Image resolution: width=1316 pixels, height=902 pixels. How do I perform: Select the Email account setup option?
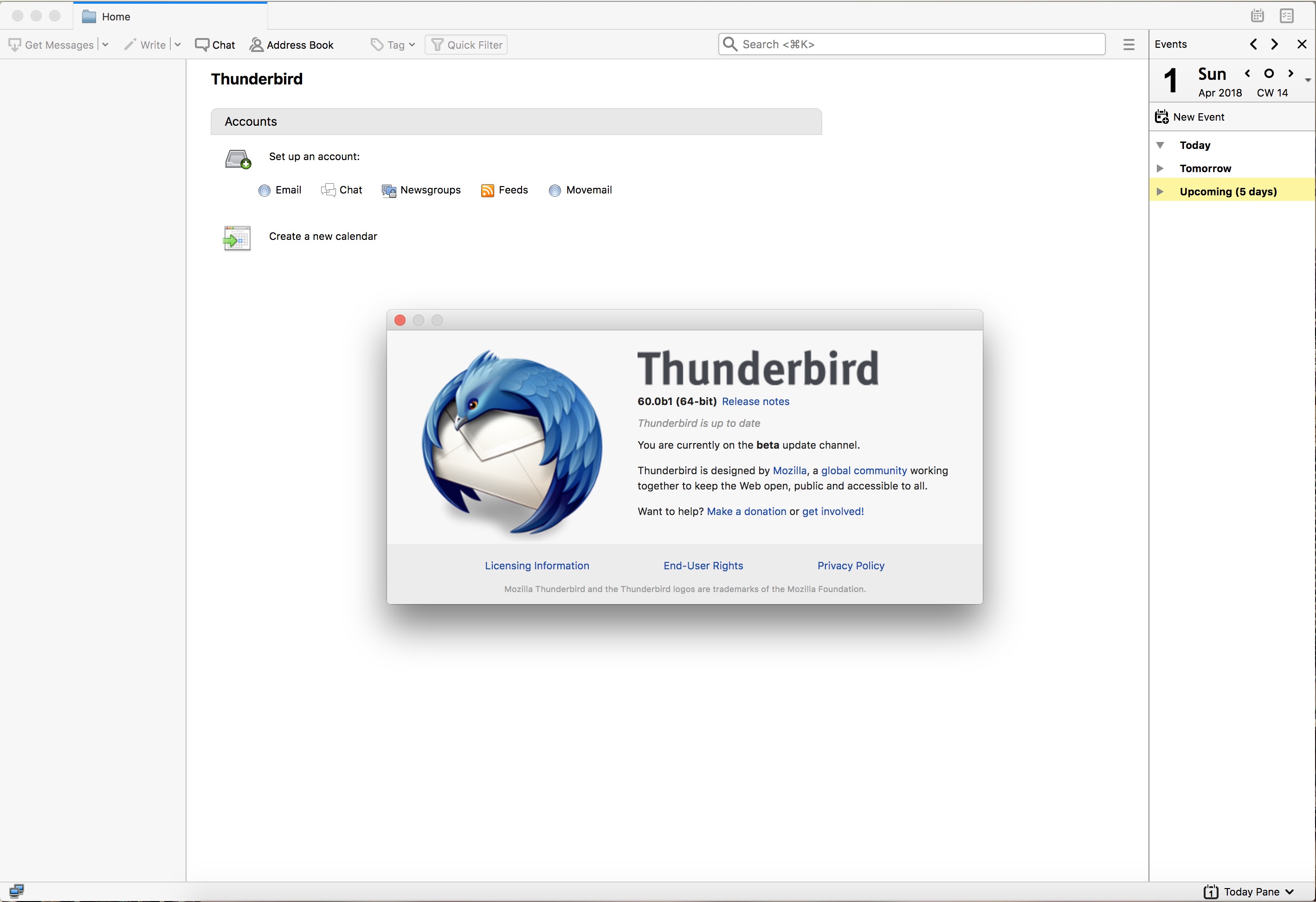pos(280,190)
